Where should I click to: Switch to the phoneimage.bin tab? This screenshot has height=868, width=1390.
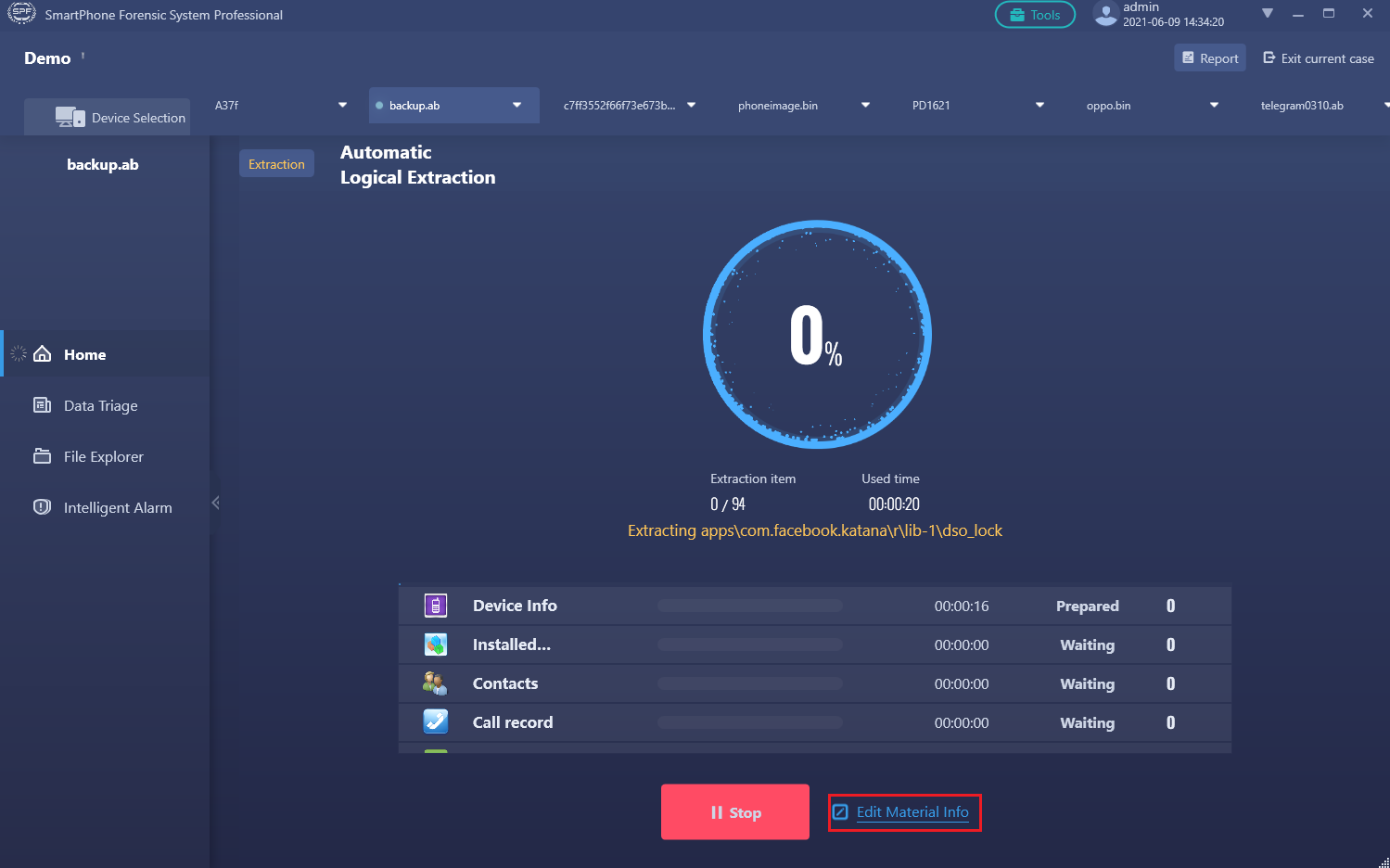pos(778,105)
